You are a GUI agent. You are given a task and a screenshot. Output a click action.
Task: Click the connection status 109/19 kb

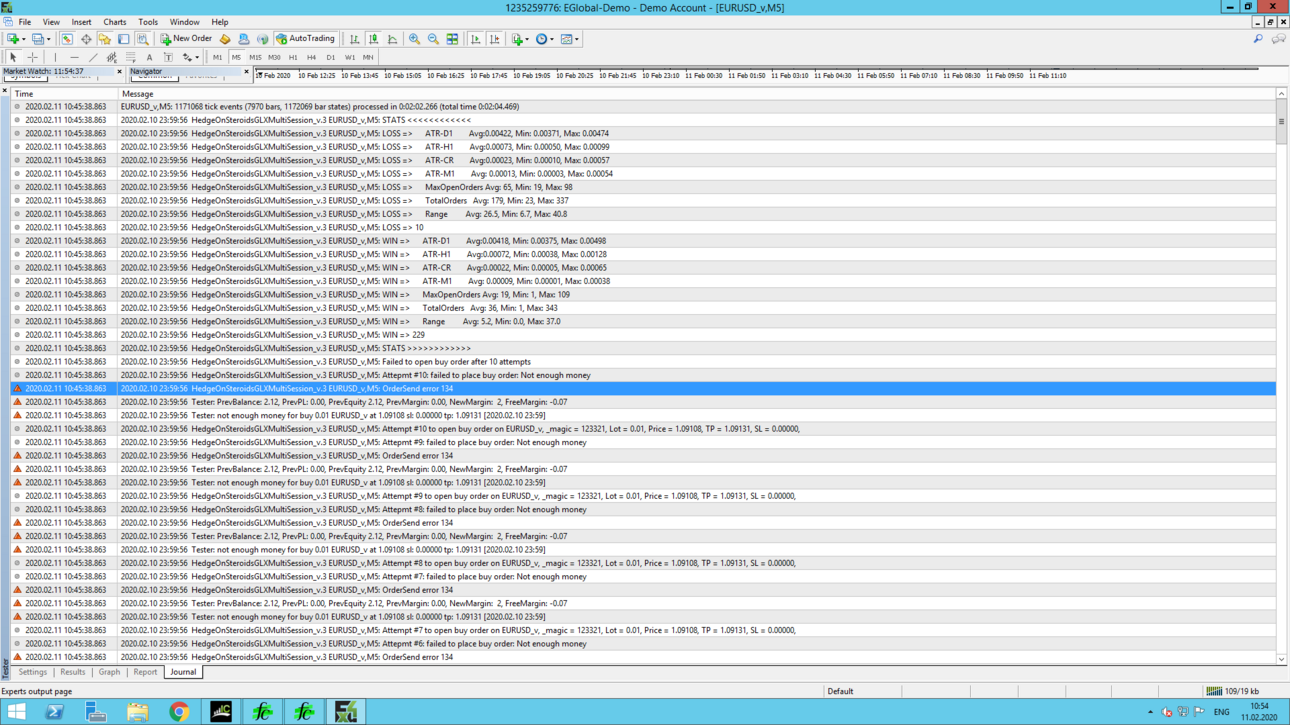[1233, 691]
